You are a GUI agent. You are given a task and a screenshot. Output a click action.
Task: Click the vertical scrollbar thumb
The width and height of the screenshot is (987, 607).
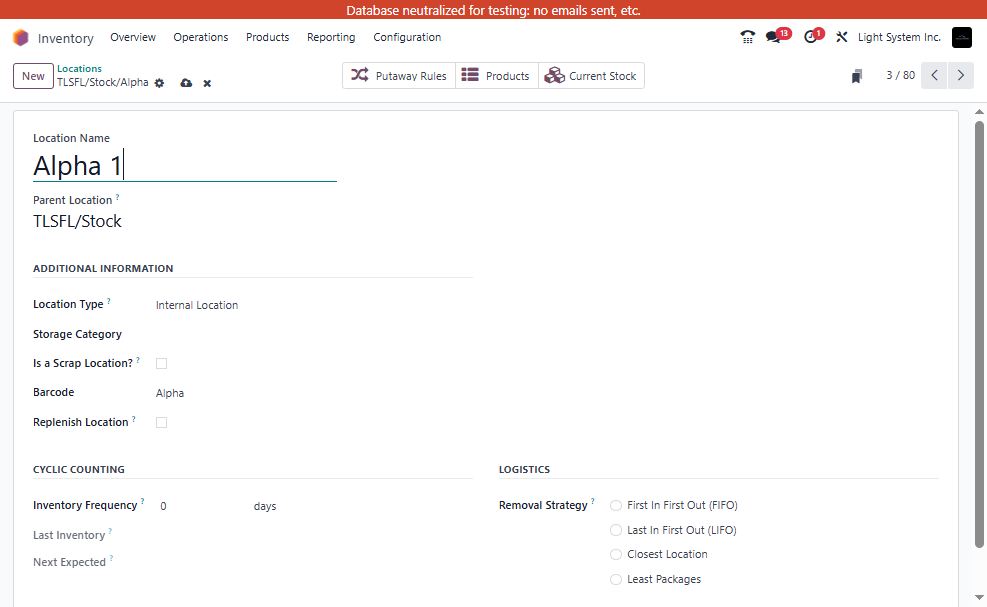979,334
